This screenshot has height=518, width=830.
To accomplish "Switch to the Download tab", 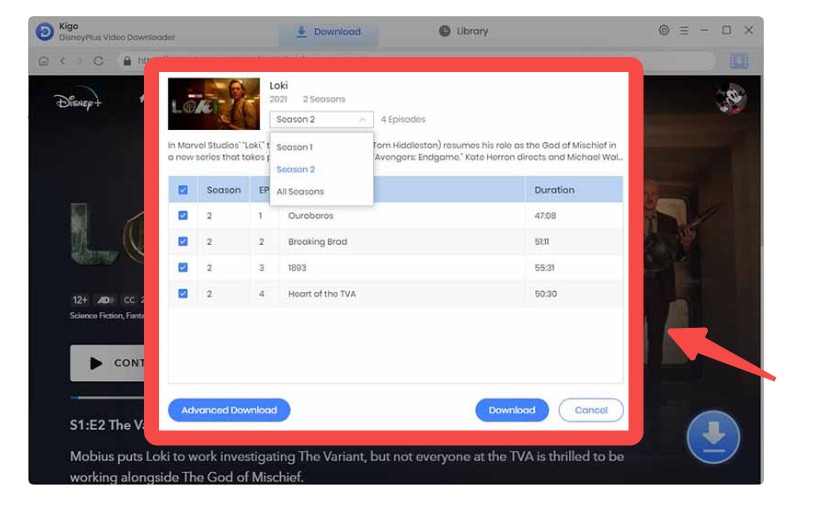I will pyautogui.click(x=328, y=32).
